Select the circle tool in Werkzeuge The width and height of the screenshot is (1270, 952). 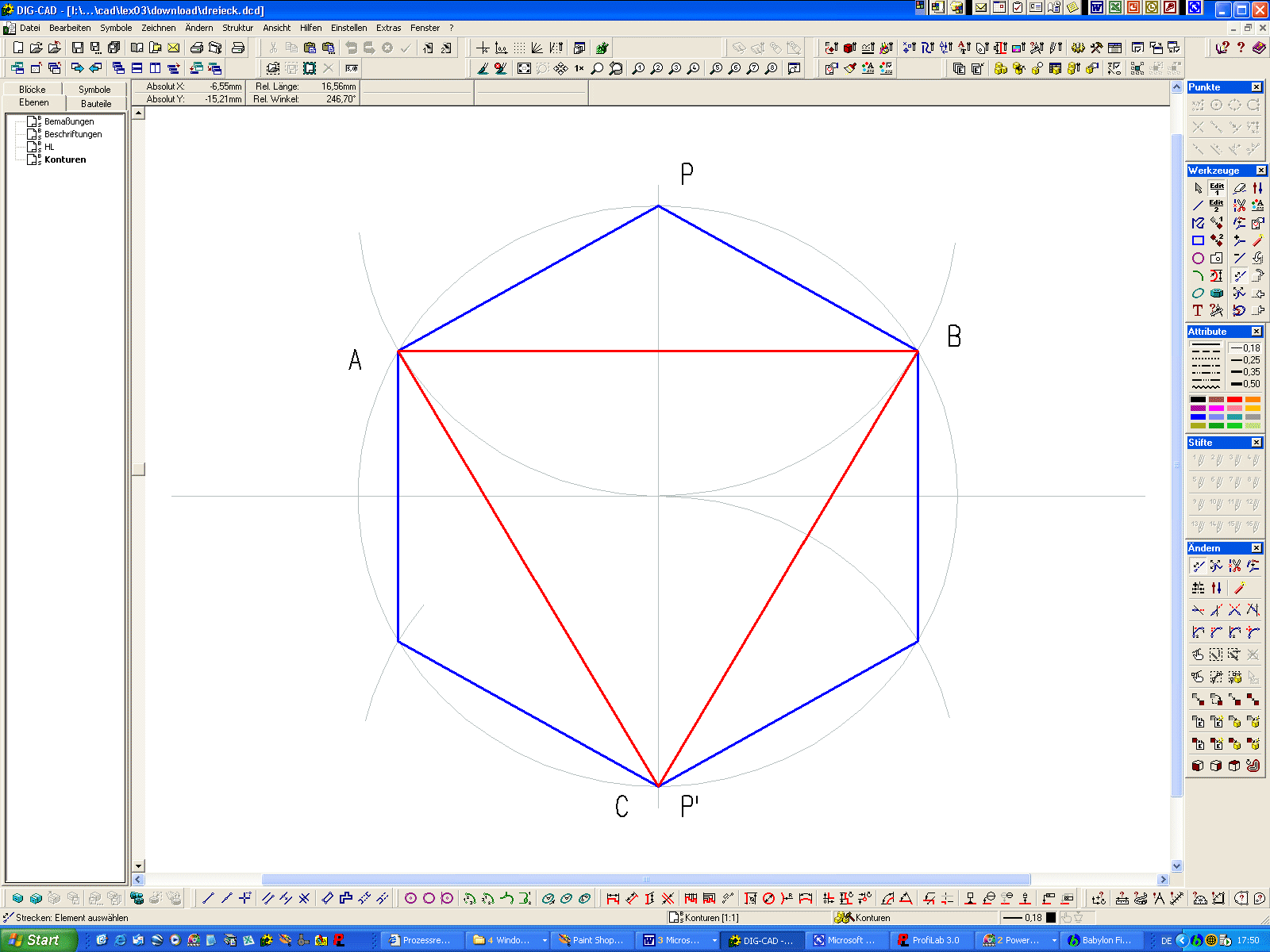1198,258
